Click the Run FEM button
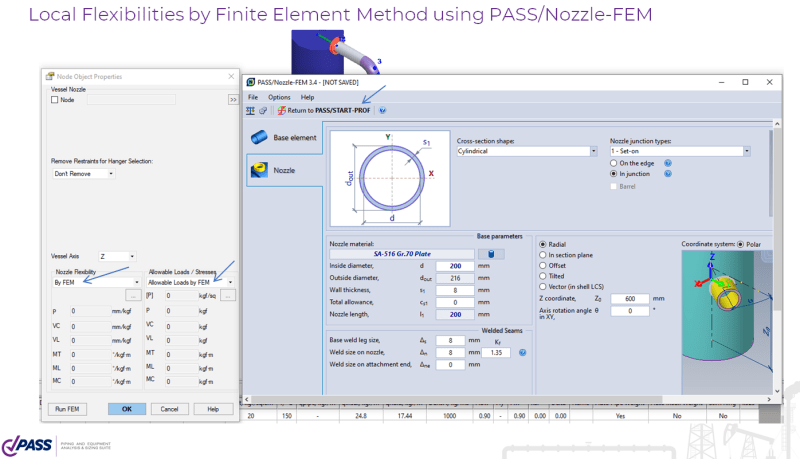Image resolution: width=800 pixels, height=459 pixels. click(x=67, y=409)
